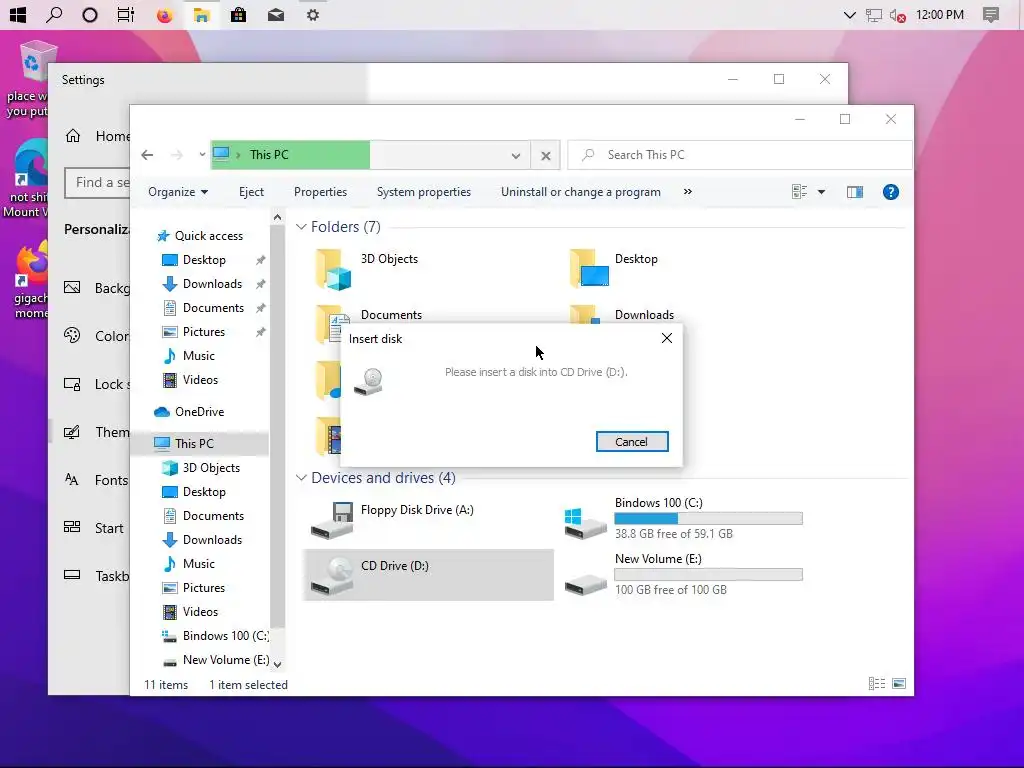Collapse the Devices and drives (4) group
This screenshot has height=768, width=1024.
tap(301, 478)
